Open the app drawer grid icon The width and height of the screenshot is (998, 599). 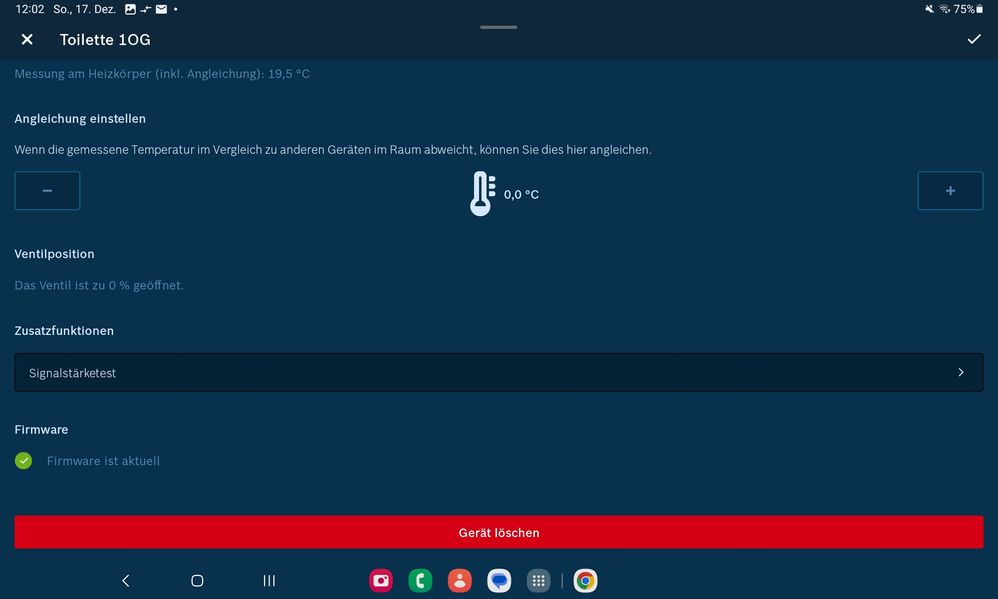(538, 580)
